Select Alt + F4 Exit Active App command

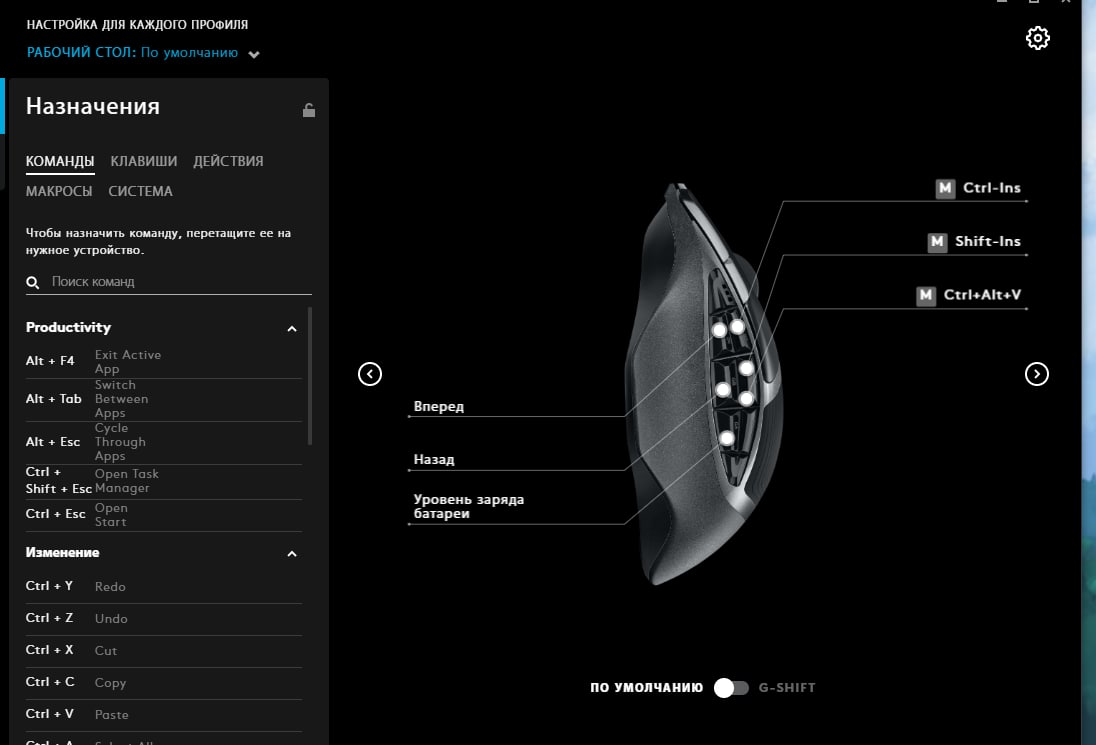(x=164, y=361)
